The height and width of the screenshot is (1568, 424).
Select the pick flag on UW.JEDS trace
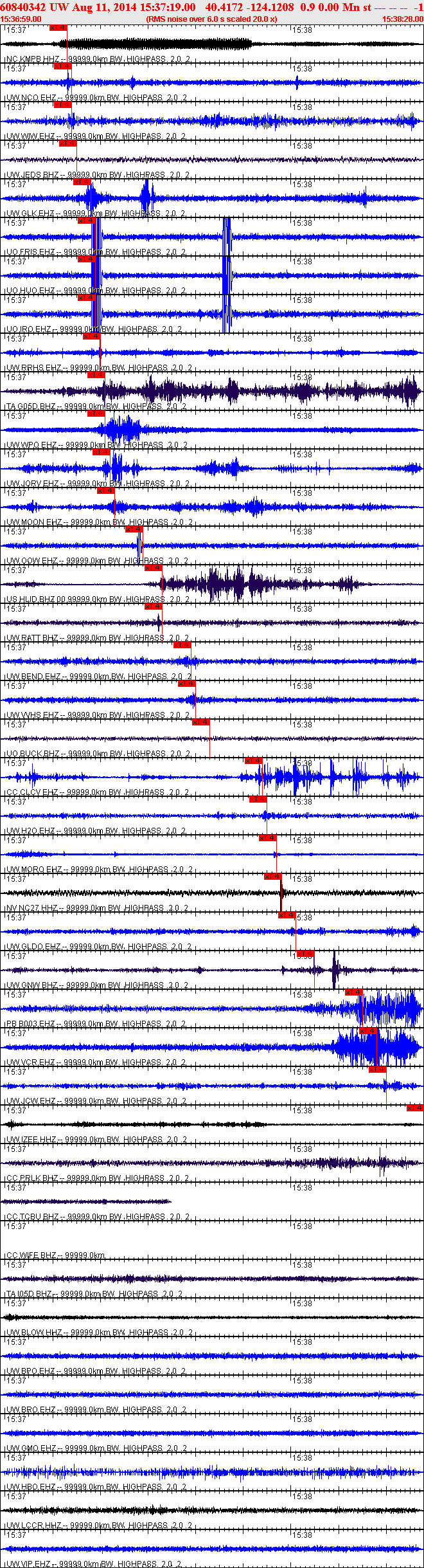coord(67,143)
